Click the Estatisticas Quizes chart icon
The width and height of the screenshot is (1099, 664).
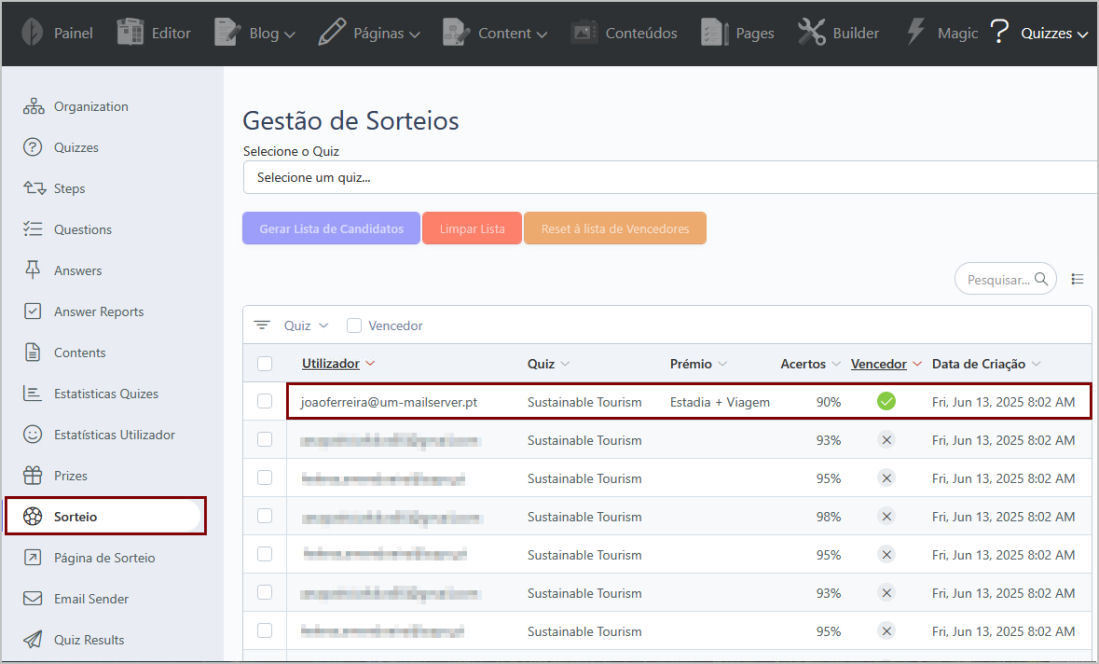[32, 393]
